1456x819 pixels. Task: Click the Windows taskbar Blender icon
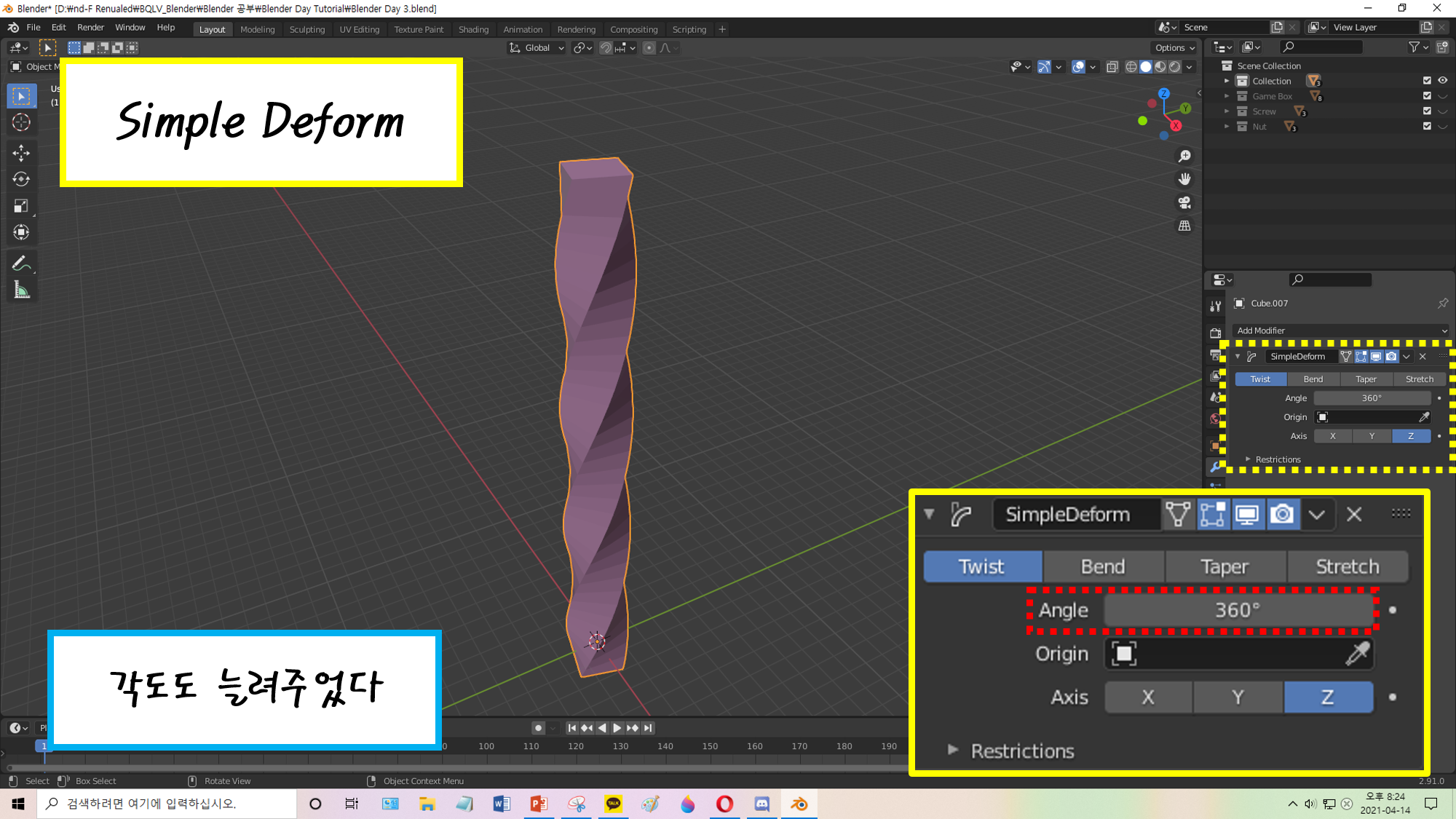[x=799, y=804]
